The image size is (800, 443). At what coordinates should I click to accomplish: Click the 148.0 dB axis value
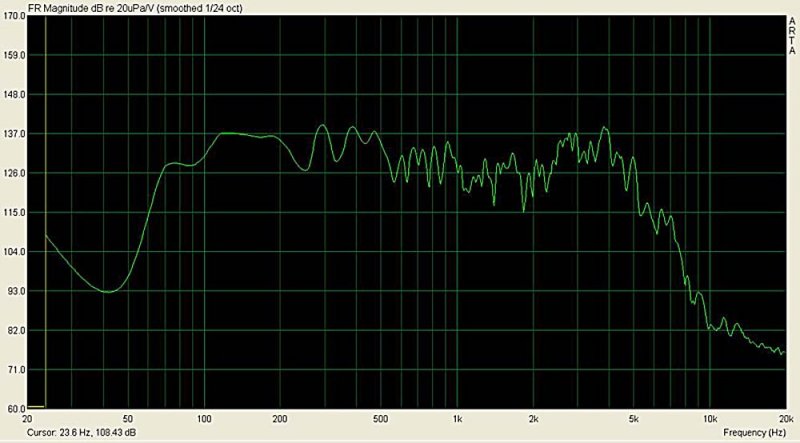coord(14,94)
